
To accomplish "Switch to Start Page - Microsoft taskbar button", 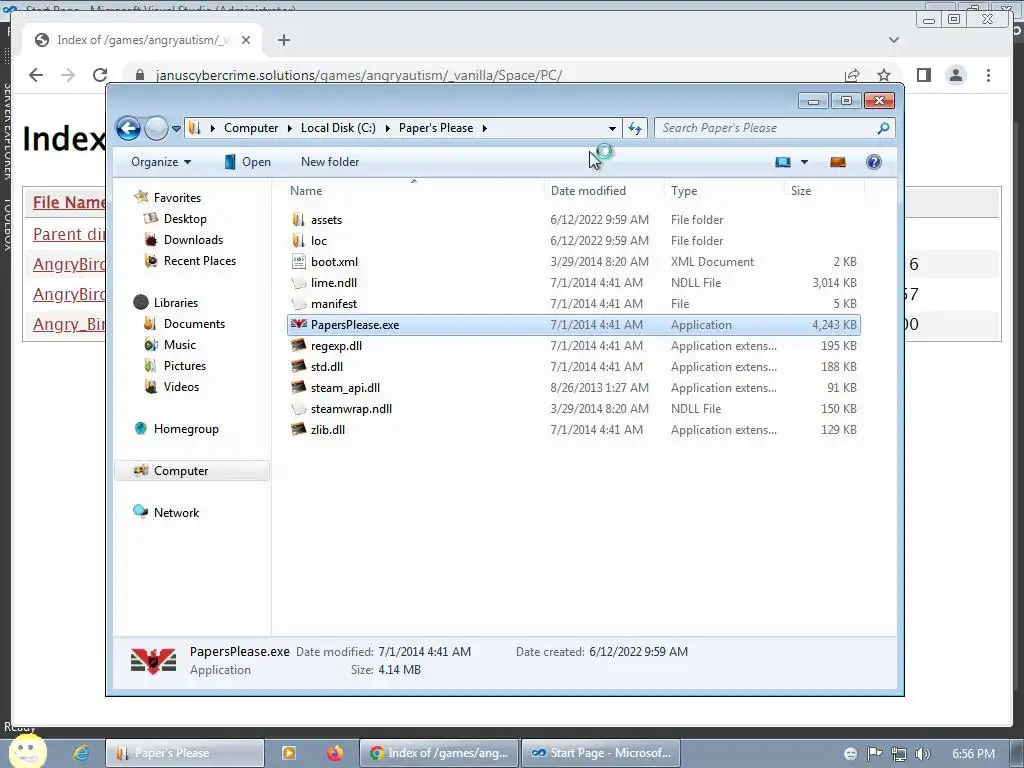I will click(x=601, y=753).
